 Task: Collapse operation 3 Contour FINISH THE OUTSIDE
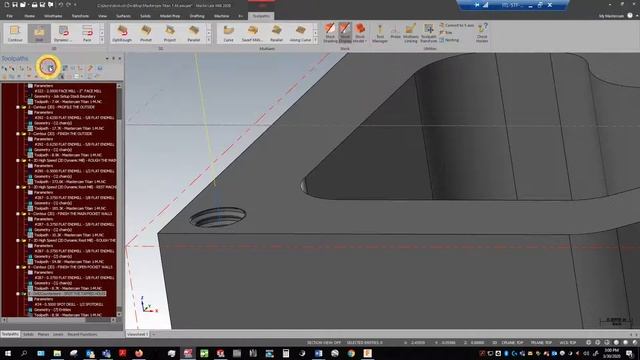pyautogui.click(x=18, y=134)
